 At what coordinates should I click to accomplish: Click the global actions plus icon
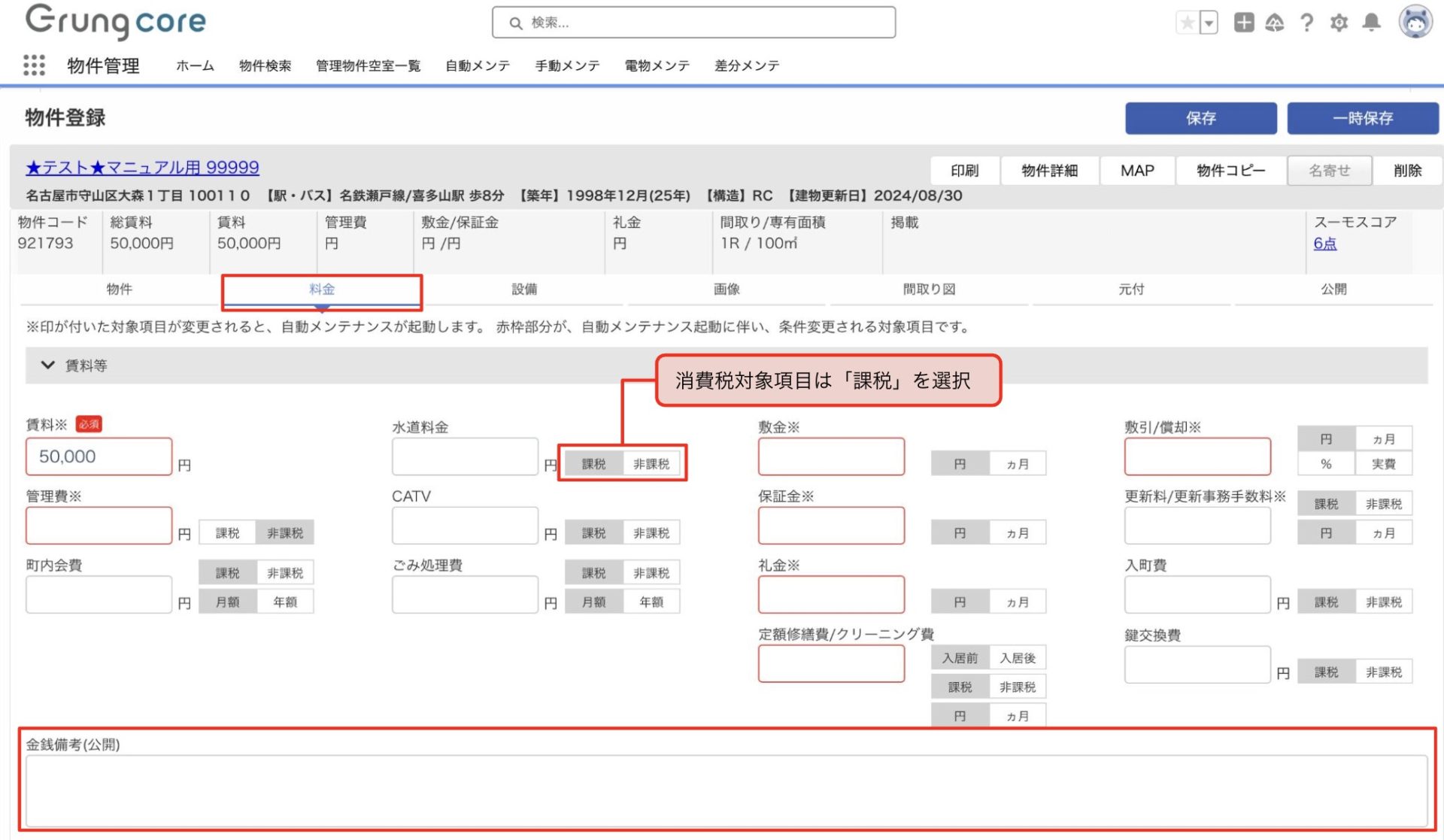(x=1244, y=23)
